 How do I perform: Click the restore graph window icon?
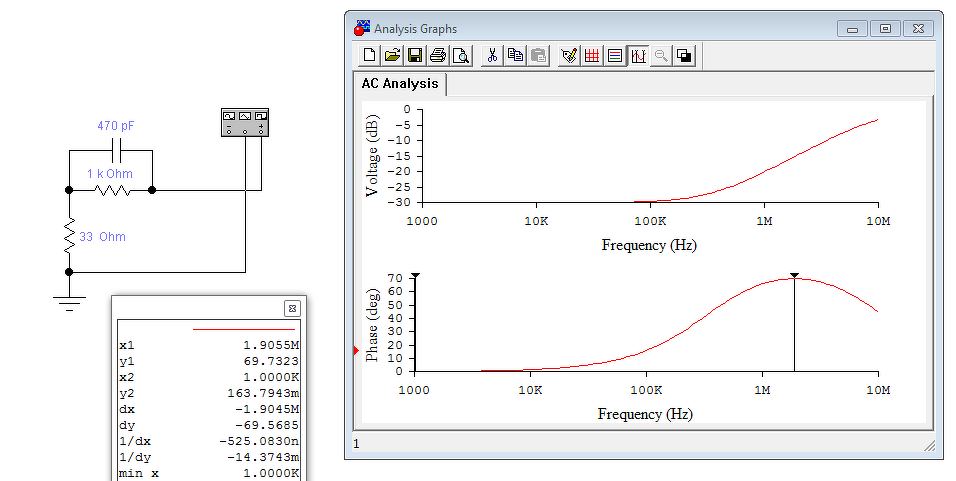(x=685, y=55)
